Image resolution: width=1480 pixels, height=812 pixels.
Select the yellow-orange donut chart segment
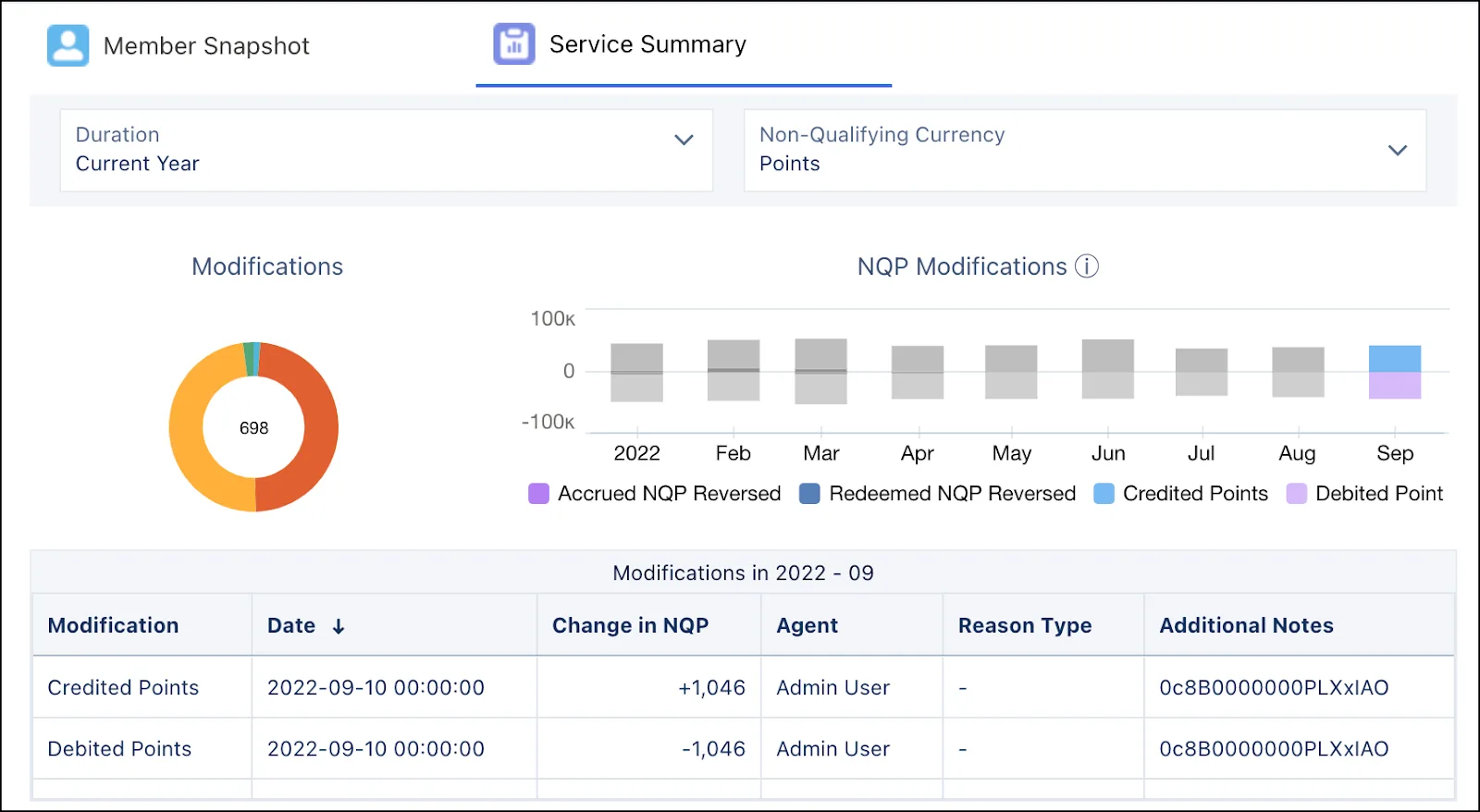tap(188, 428)
